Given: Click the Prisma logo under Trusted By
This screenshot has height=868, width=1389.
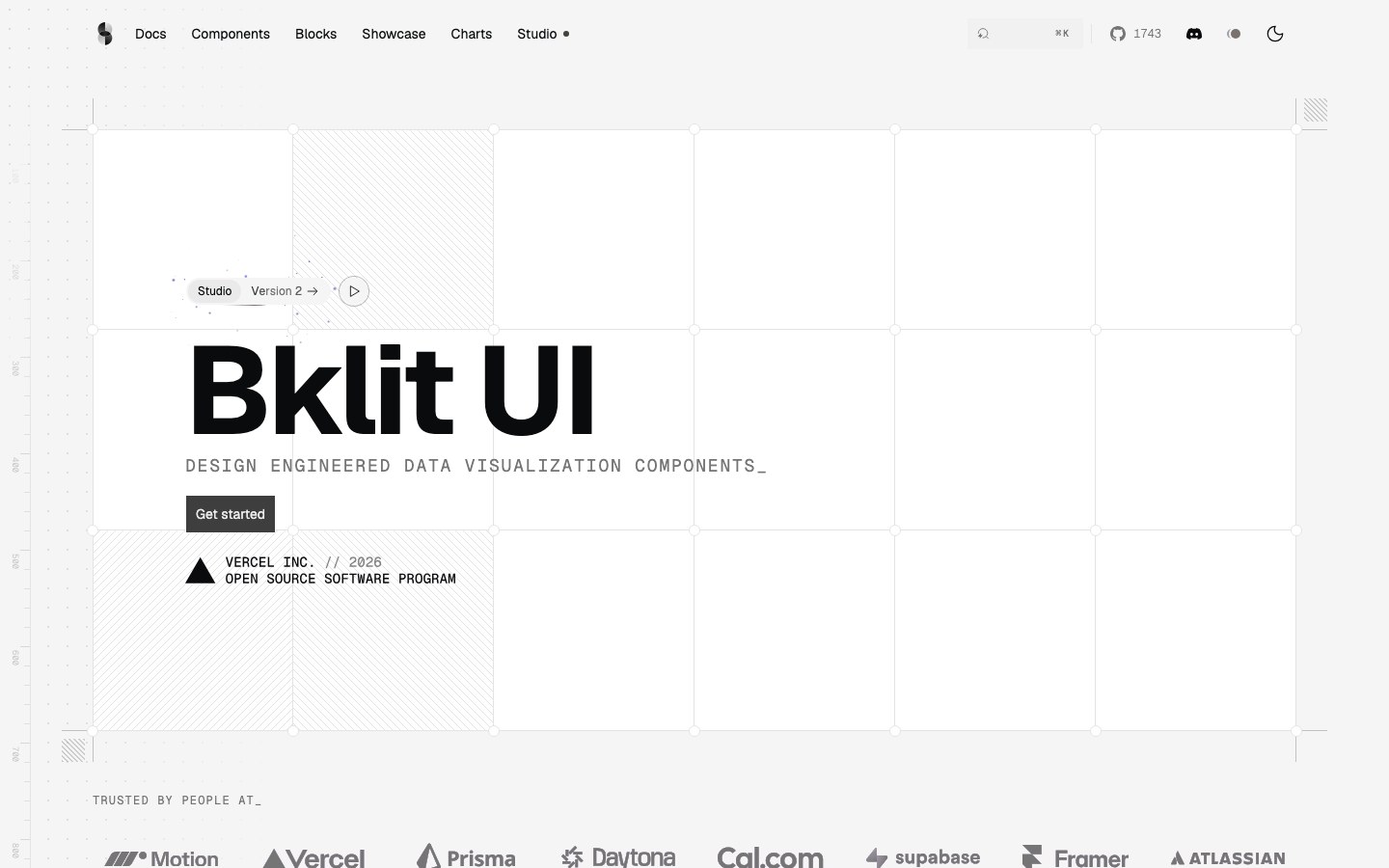Looking at the screenshot, I should (x=466, y=856).
